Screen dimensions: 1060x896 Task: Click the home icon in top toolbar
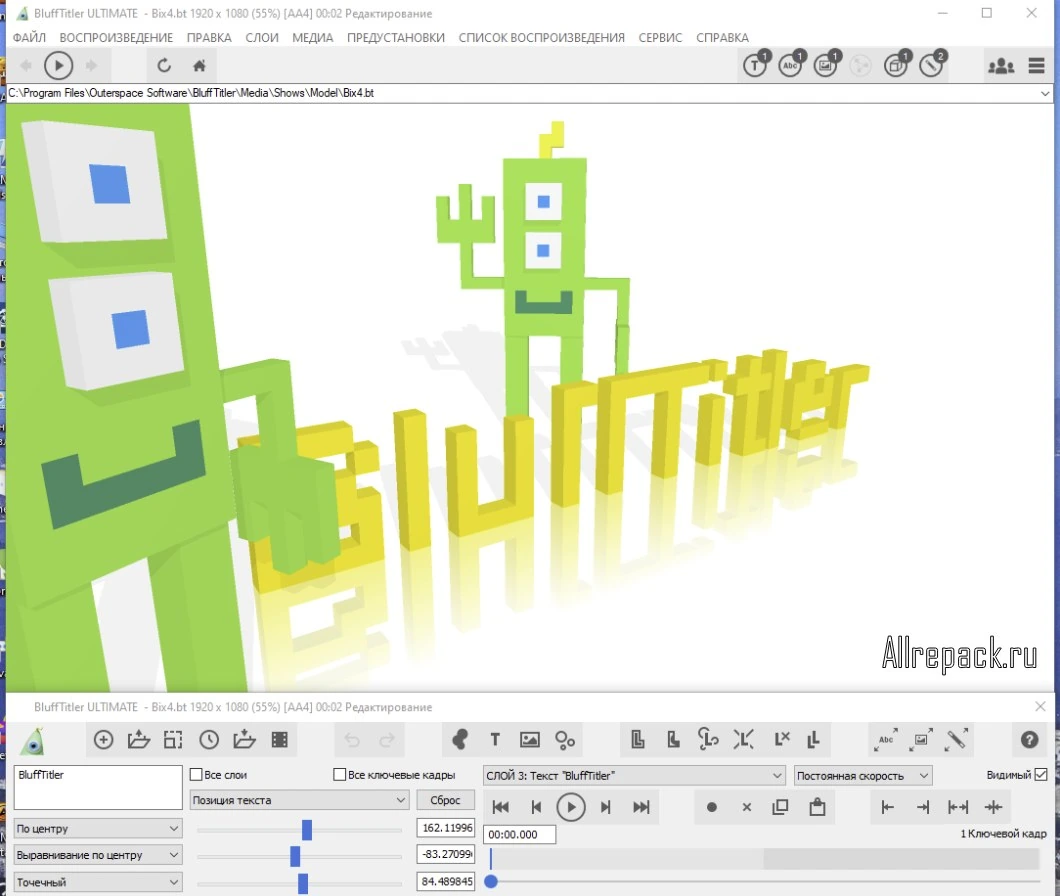(199, 66)
